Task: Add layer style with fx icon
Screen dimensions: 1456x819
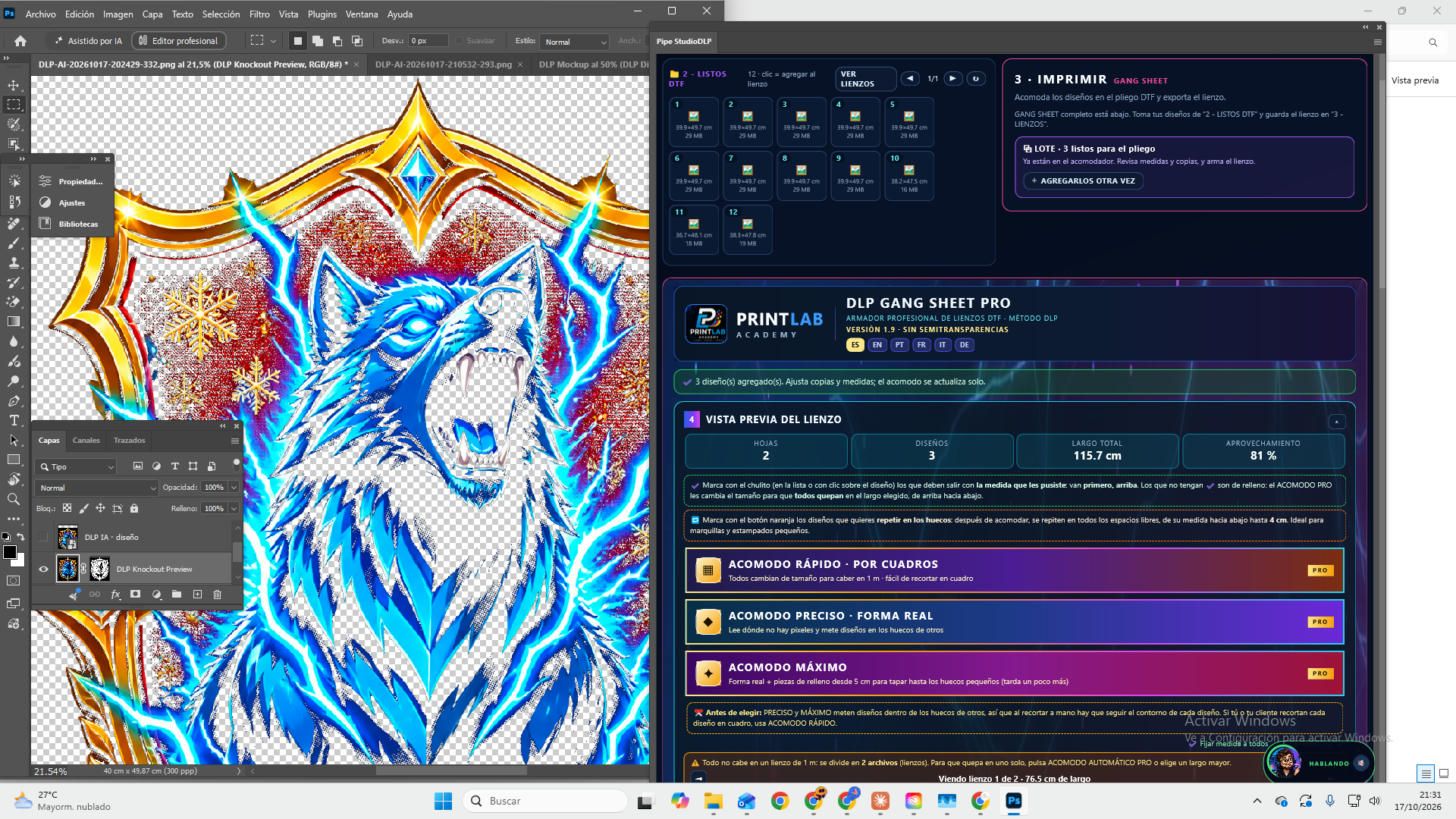Action: pos(115,594)
